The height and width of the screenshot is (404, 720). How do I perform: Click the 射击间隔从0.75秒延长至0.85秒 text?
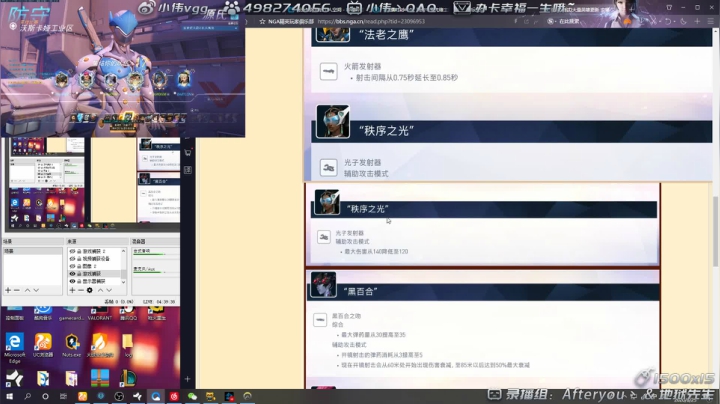[406, 78]
